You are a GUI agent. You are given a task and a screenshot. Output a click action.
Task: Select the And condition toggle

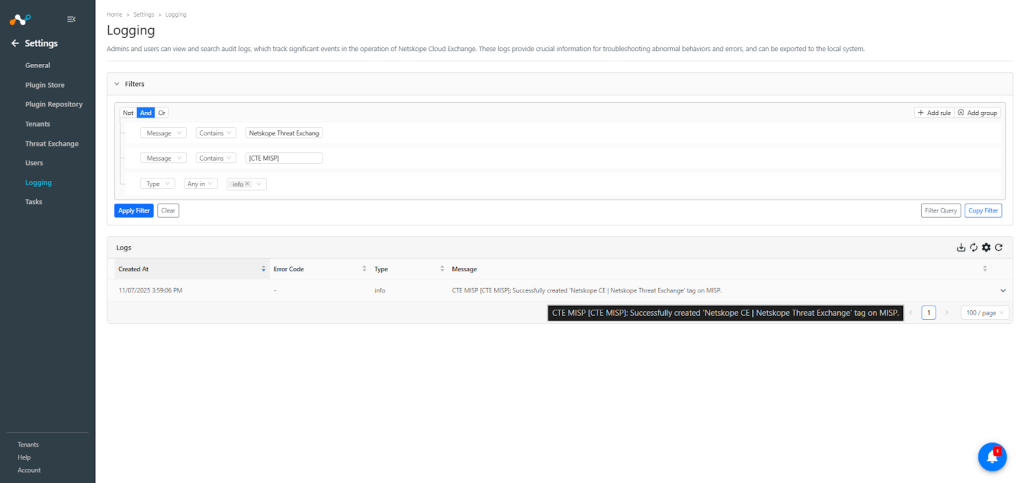[x=146, y=113]
